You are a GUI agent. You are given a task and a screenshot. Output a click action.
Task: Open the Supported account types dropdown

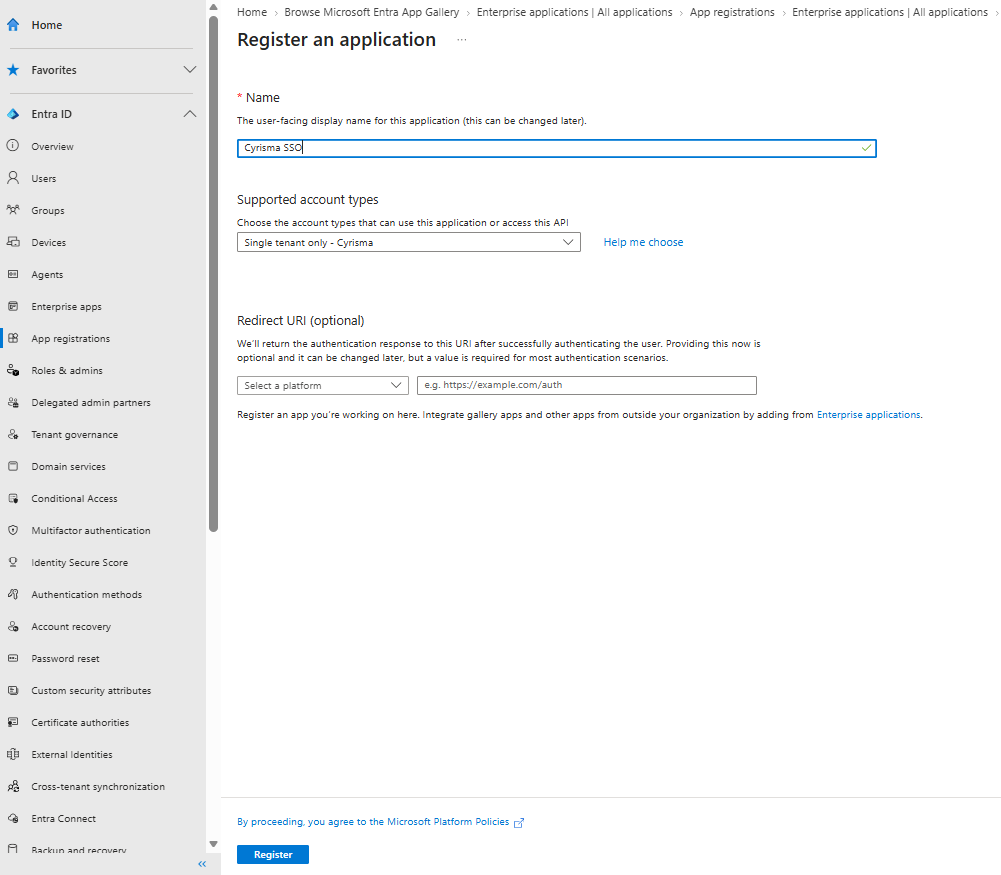[x=409, y=243]
